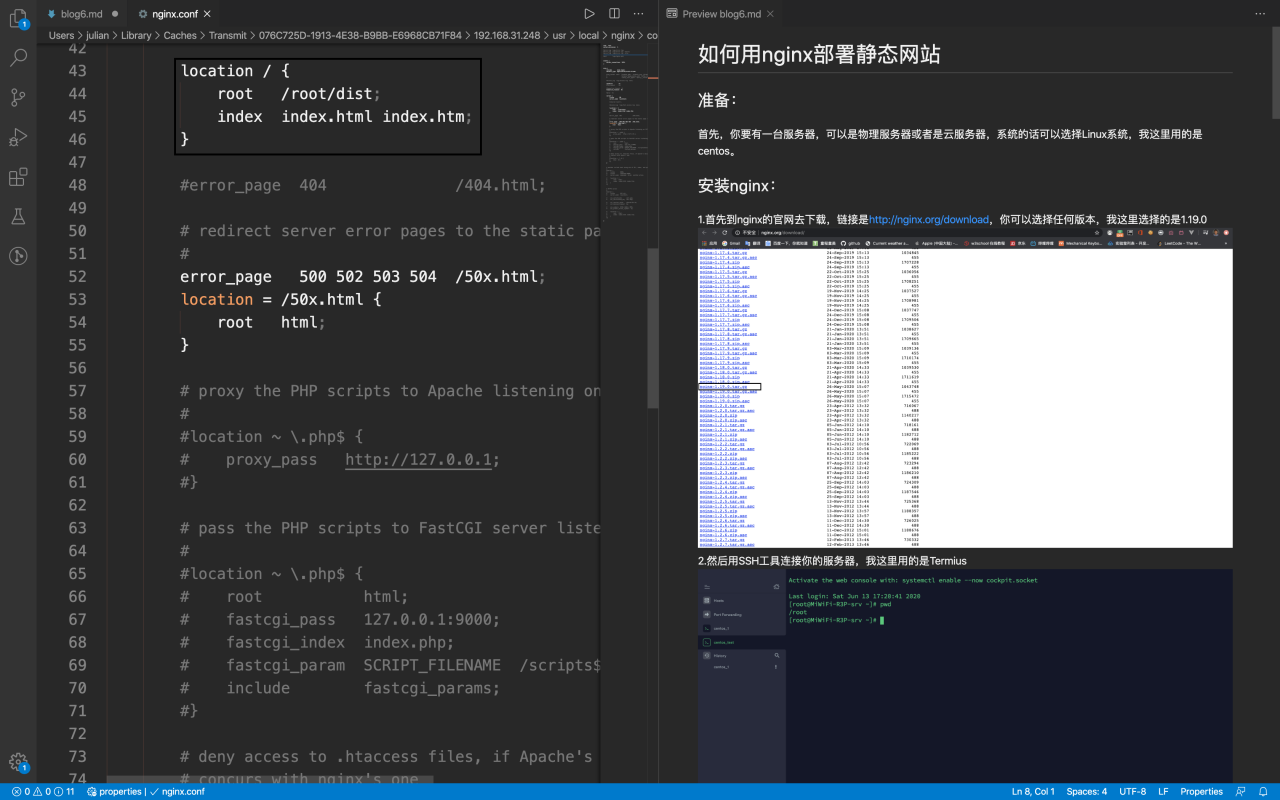Change file encoding via UTF-8

click(x=1132, y=791)
